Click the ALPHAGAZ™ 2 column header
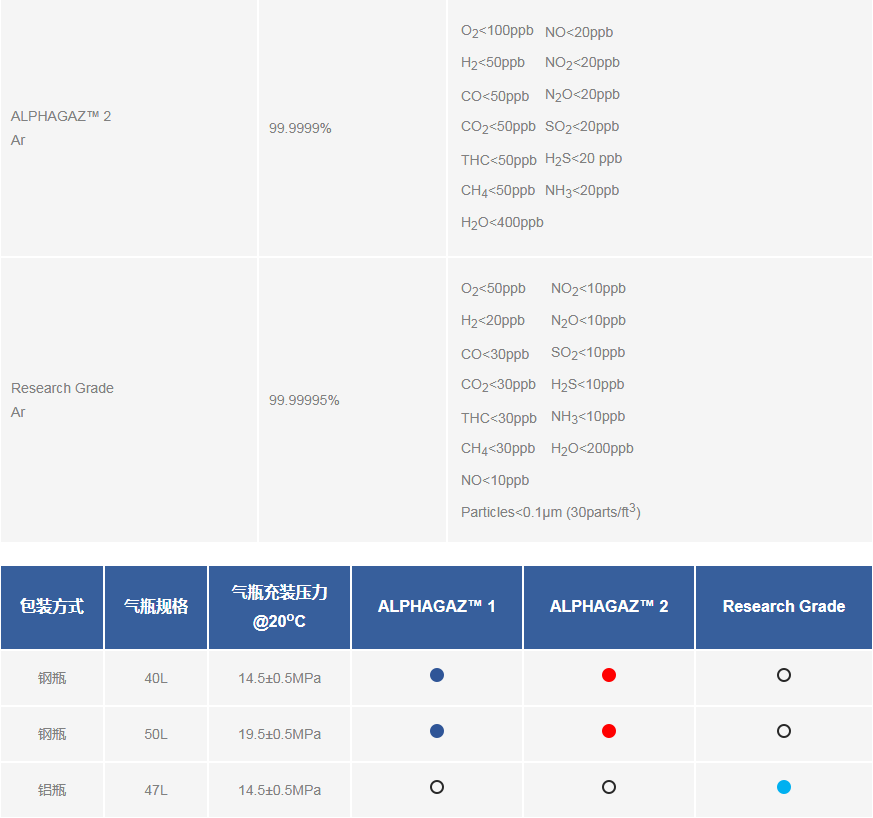The image size is (873, 818). click(x=609, y=607)
